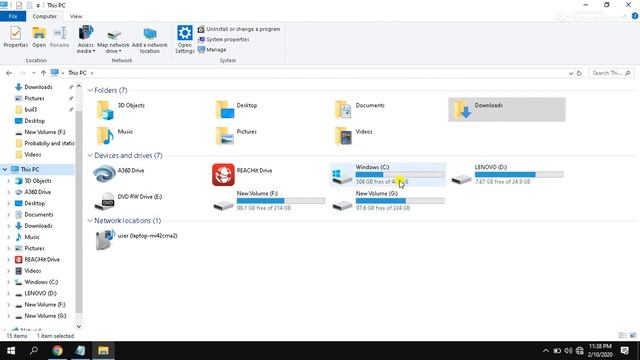Open the Action Center notifications
Viewport: 640px width, 360px height.
(x=624, y=351)
